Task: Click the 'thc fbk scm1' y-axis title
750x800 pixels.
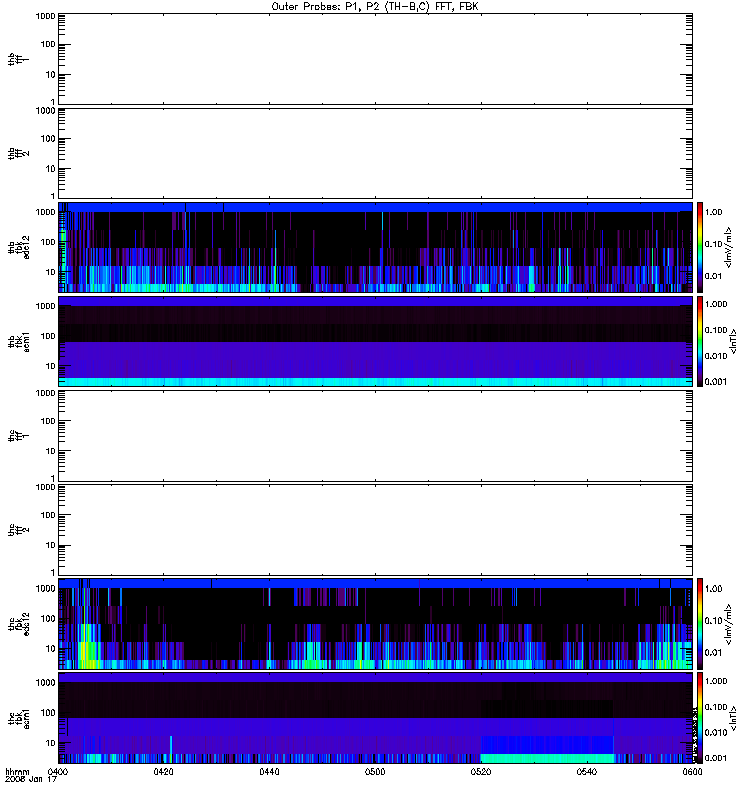Action: (19, 718)
